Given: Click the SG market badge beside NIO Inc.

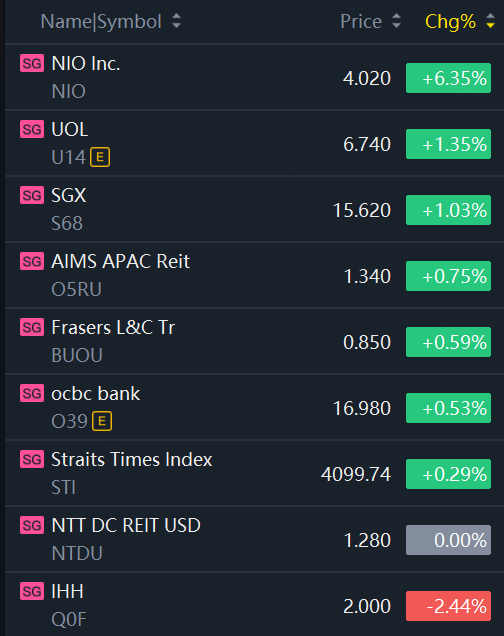Looking at the screenshot, I should click(32, 64).
